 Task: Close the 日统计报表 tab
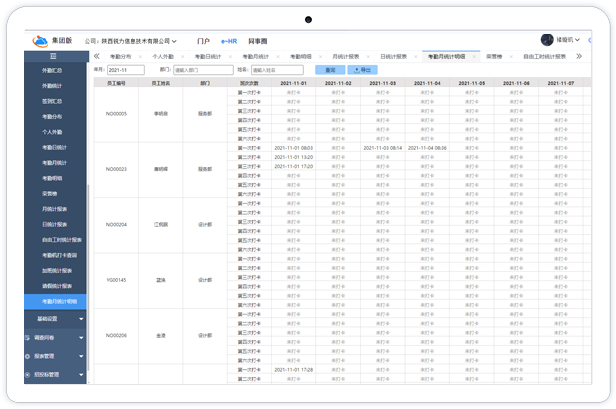point(416,57)
